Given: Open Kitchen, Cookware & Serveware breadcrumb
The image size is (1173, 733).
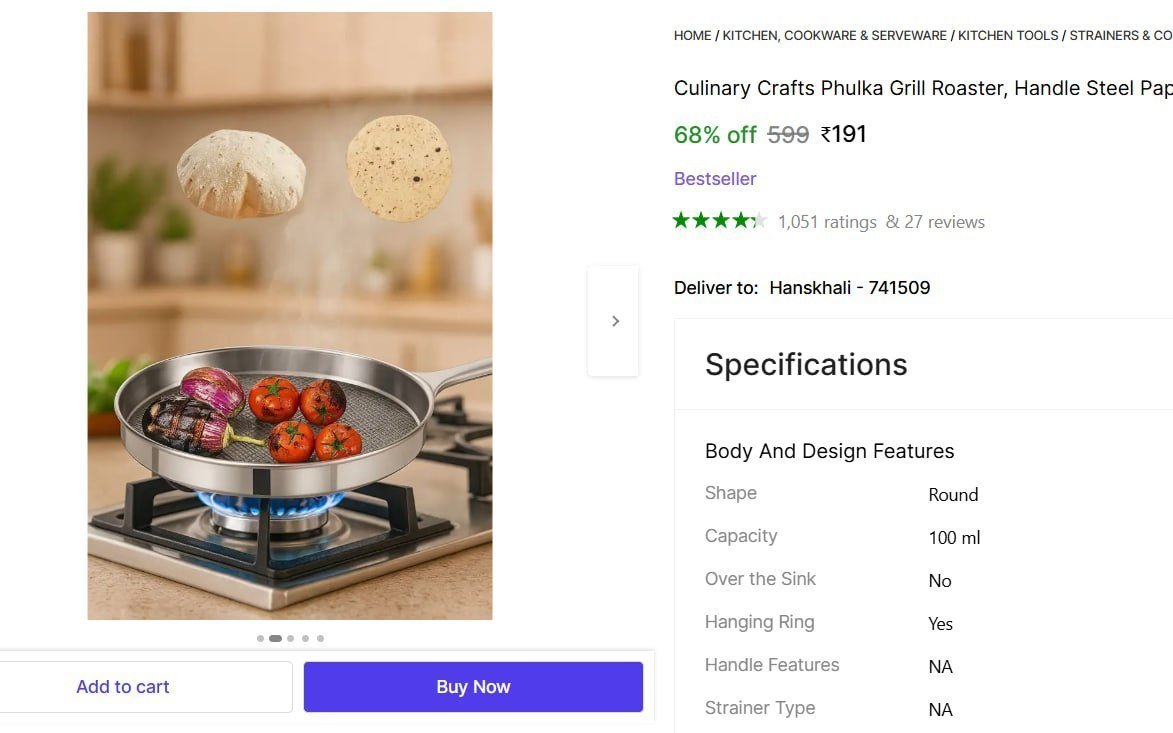Looking at the screenshot, I should tap(835, 35).
